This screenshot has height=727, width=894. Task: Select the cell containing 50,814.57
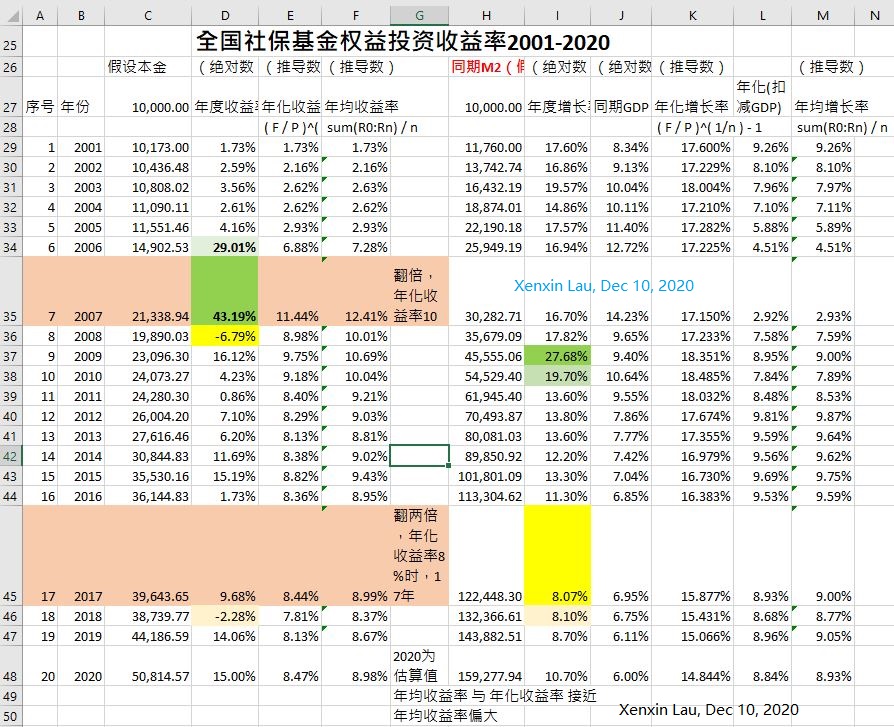pyautogui.click(x=148, y=676)
